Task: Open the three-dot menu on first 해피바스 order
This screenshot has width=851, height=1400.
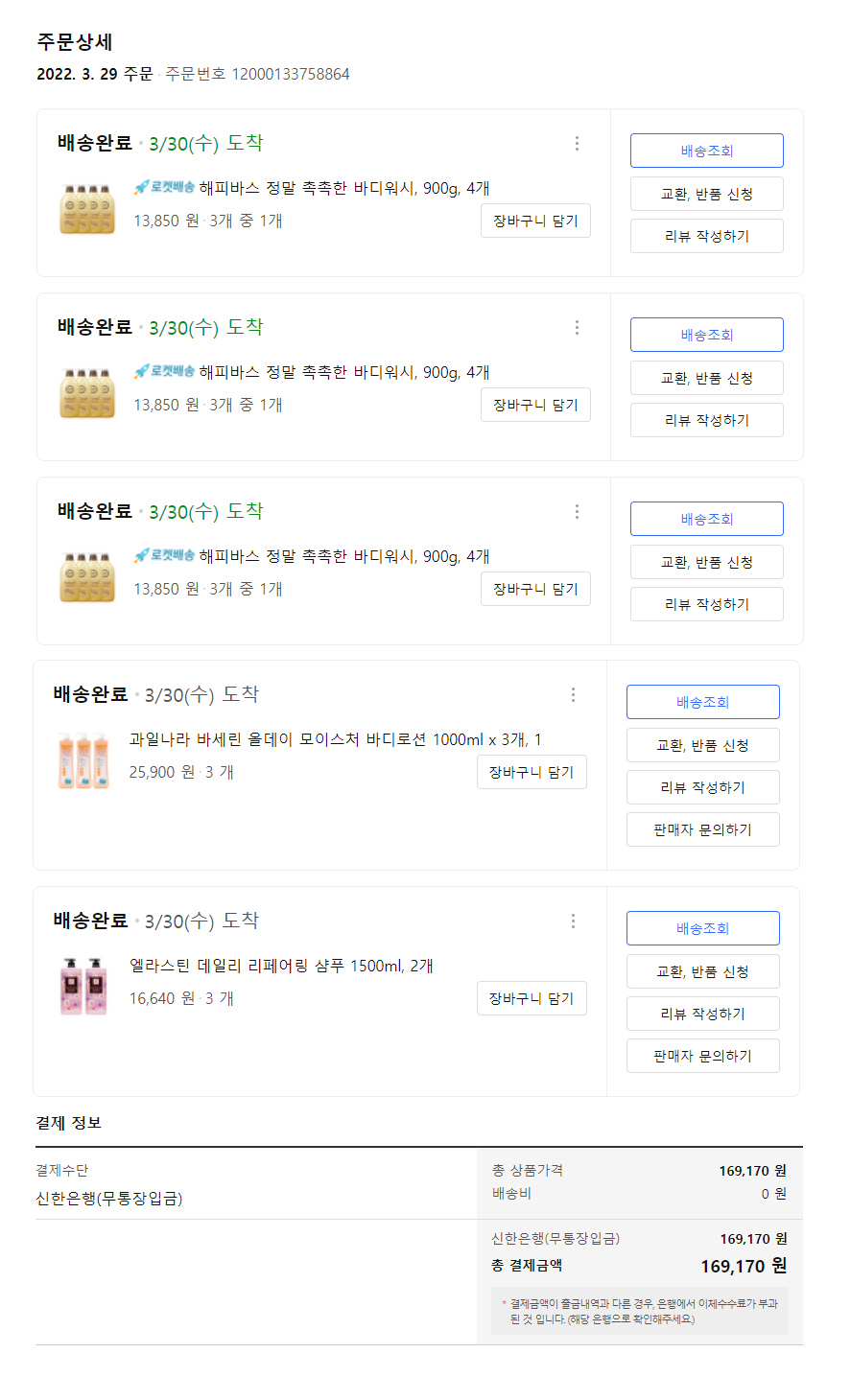Action: tap(577, 143)
